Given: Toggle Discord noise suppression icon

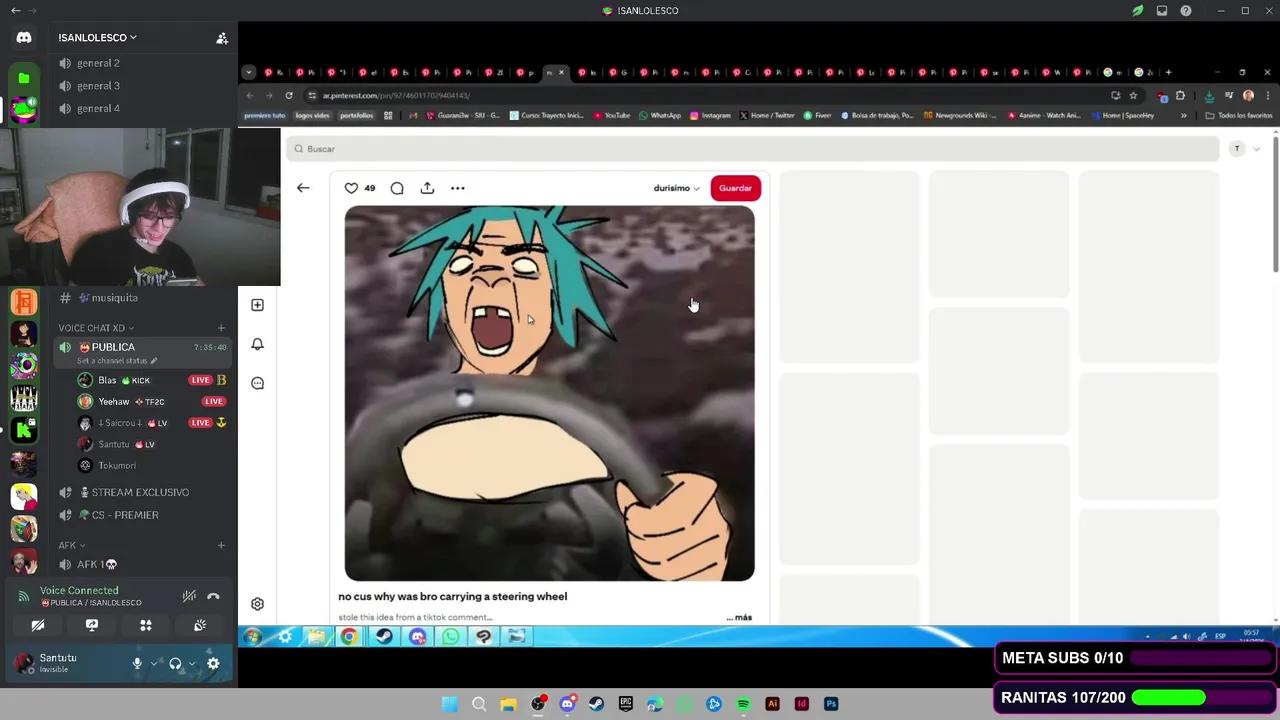Looking at the screenshot, I should (x=189, y=596).
